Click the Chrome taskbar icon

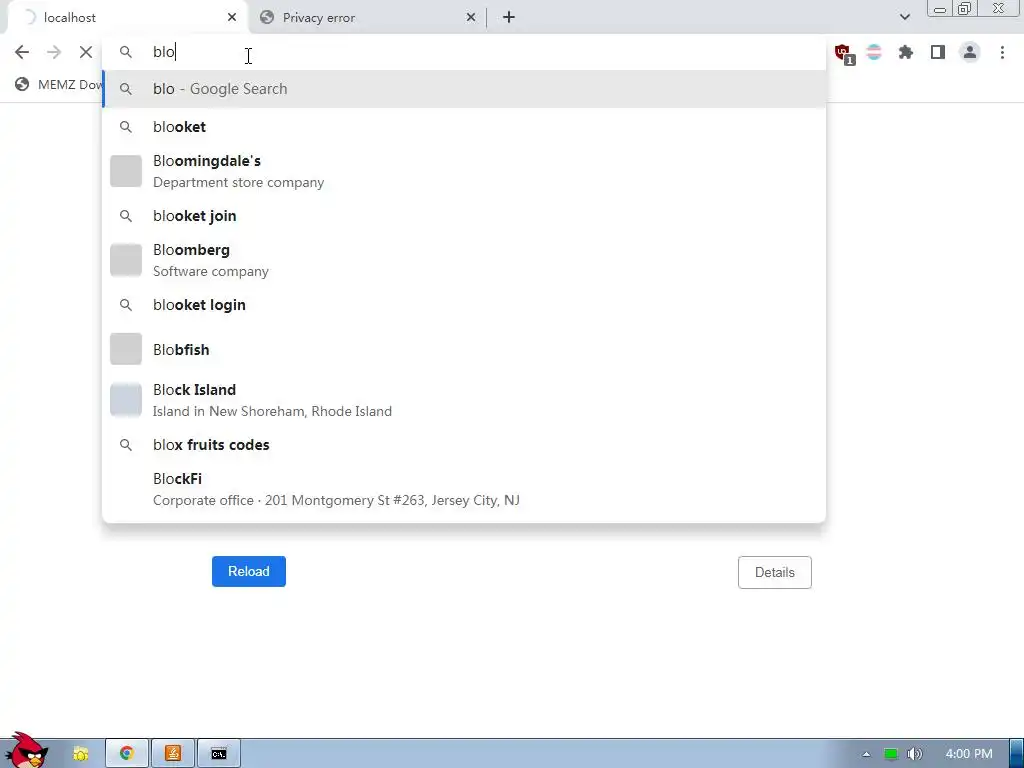[x=127, y=753]
